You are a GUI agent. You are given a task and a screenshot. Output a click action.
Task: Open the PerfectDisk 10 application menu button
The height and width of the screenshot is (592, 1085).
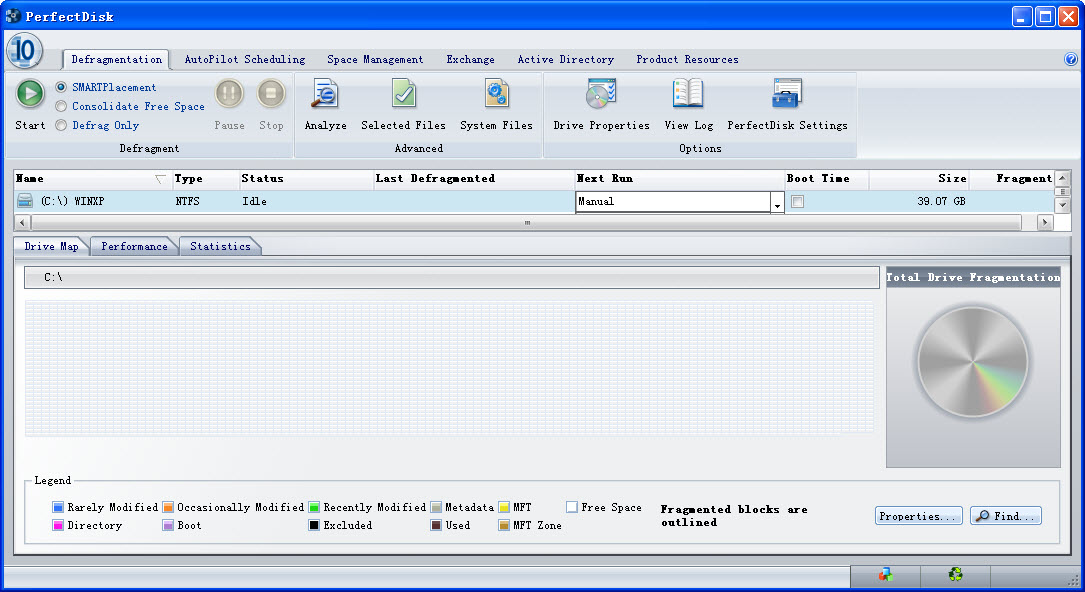tap(24, 49)
